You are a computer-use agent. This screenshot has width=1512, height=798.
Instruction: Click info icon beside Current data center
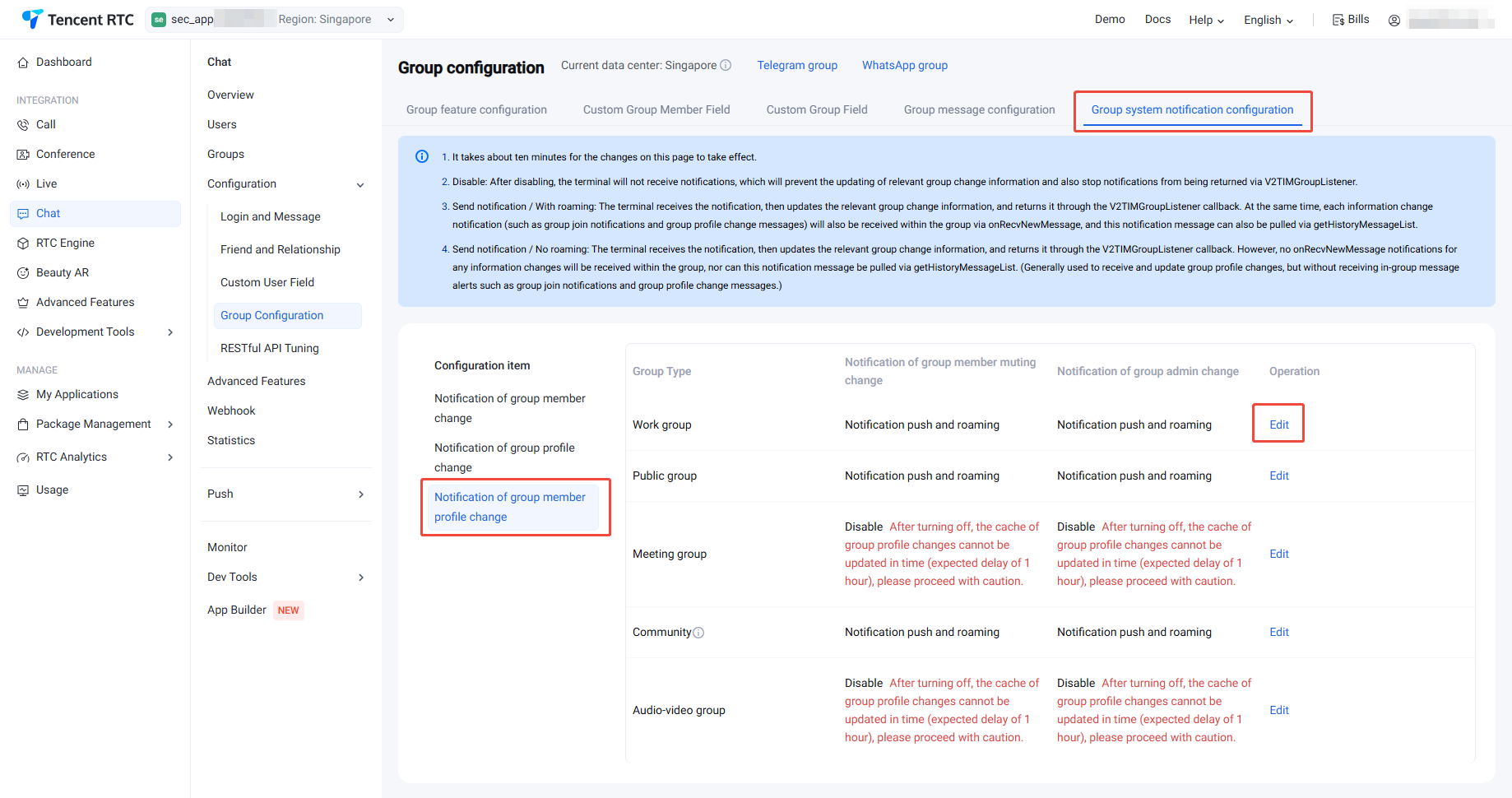pos(726,66)
